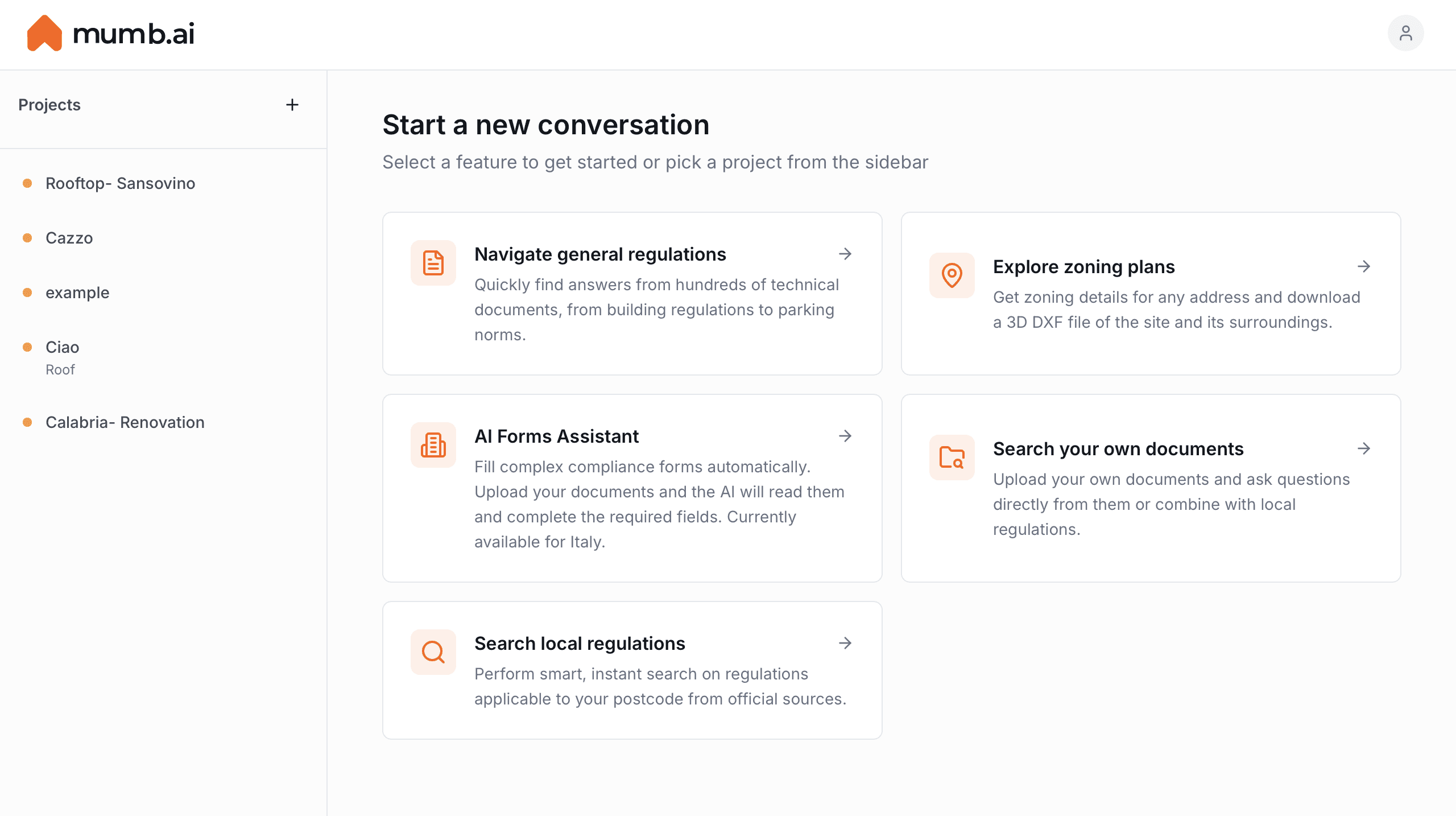Image resolution: width=1456 pixels, height=816 pixels.
Task: Add a new project with plus icon
Action: 292,105
